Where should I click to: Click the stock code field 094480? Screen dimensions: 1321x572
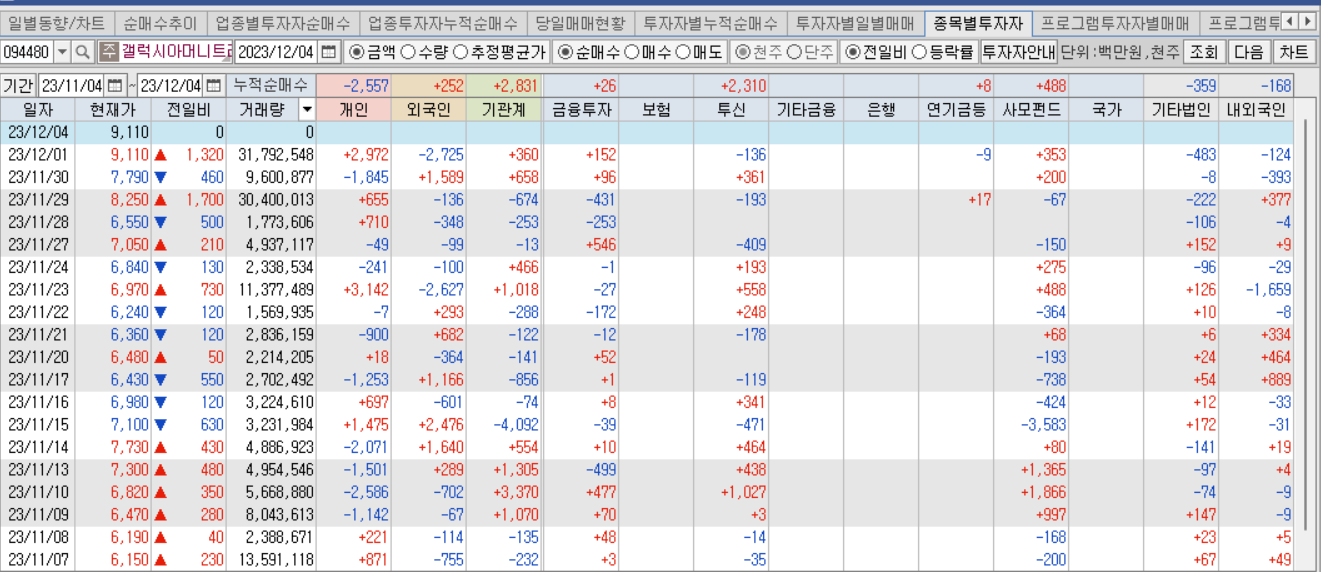coord(26,51)
